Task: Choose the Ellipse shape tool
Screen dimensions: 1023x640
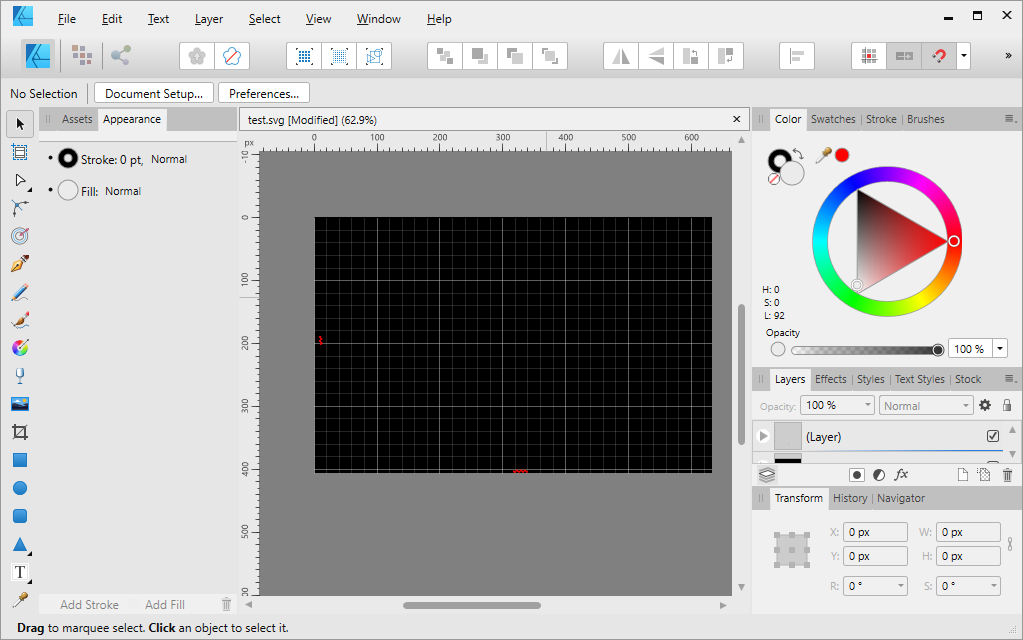Action: pos(19,488)
